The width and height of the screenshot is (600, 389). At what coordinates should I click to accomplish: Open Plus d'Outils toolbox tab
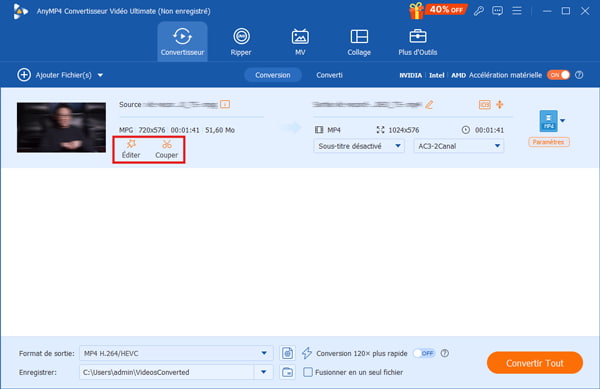tap(417, 41)
